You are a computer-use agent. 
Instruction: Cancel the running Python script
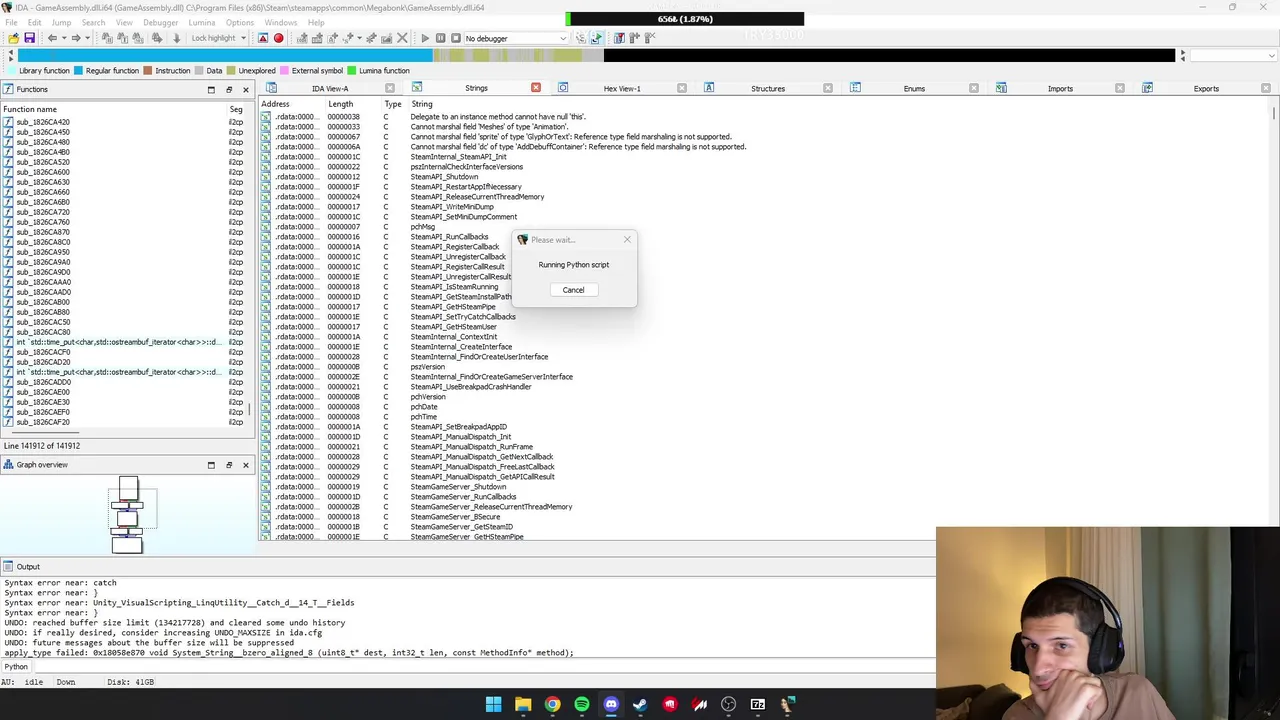click(x=573, y=290)
